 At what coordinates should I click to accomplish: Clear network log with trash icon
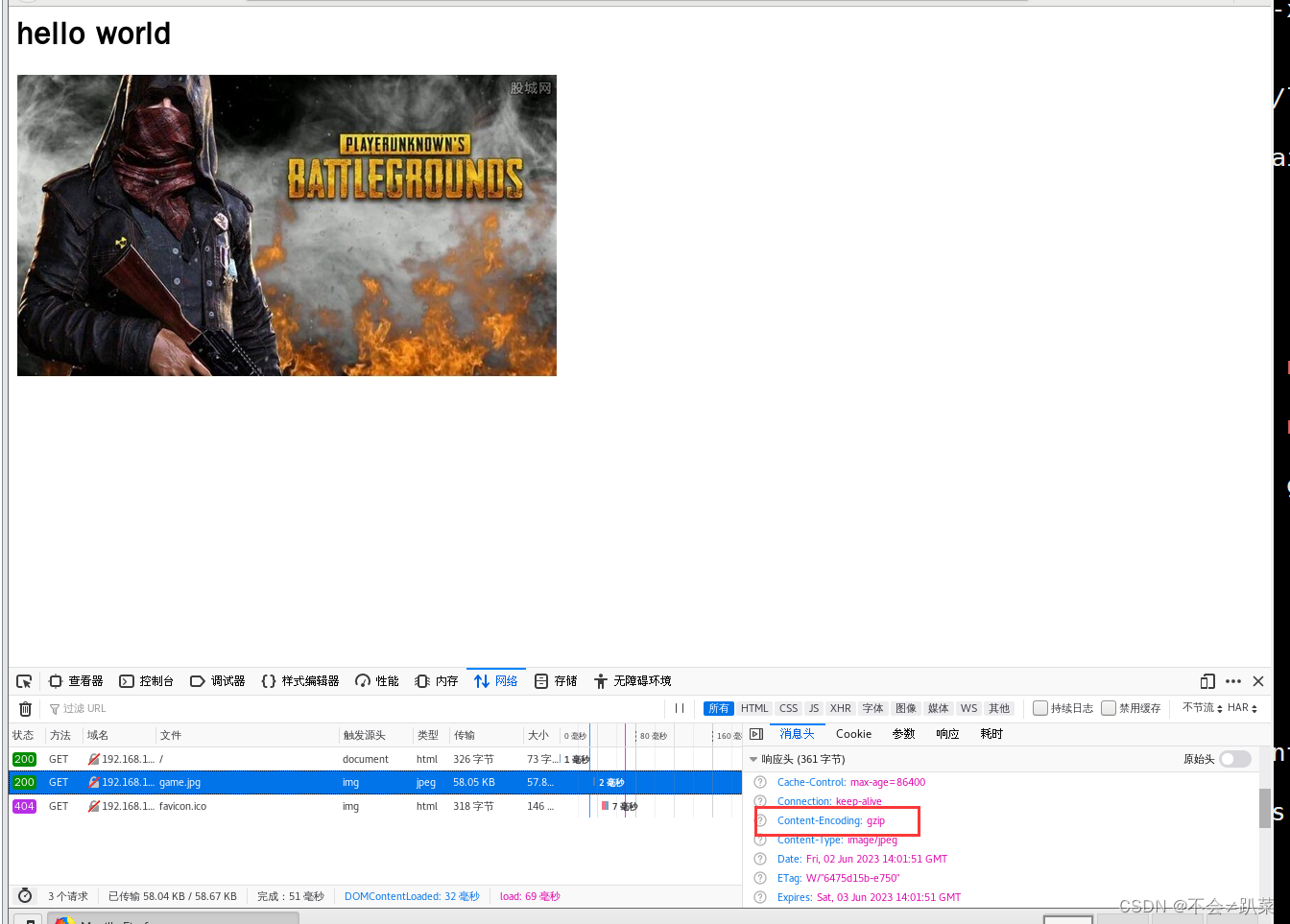[x=26, y=709]
